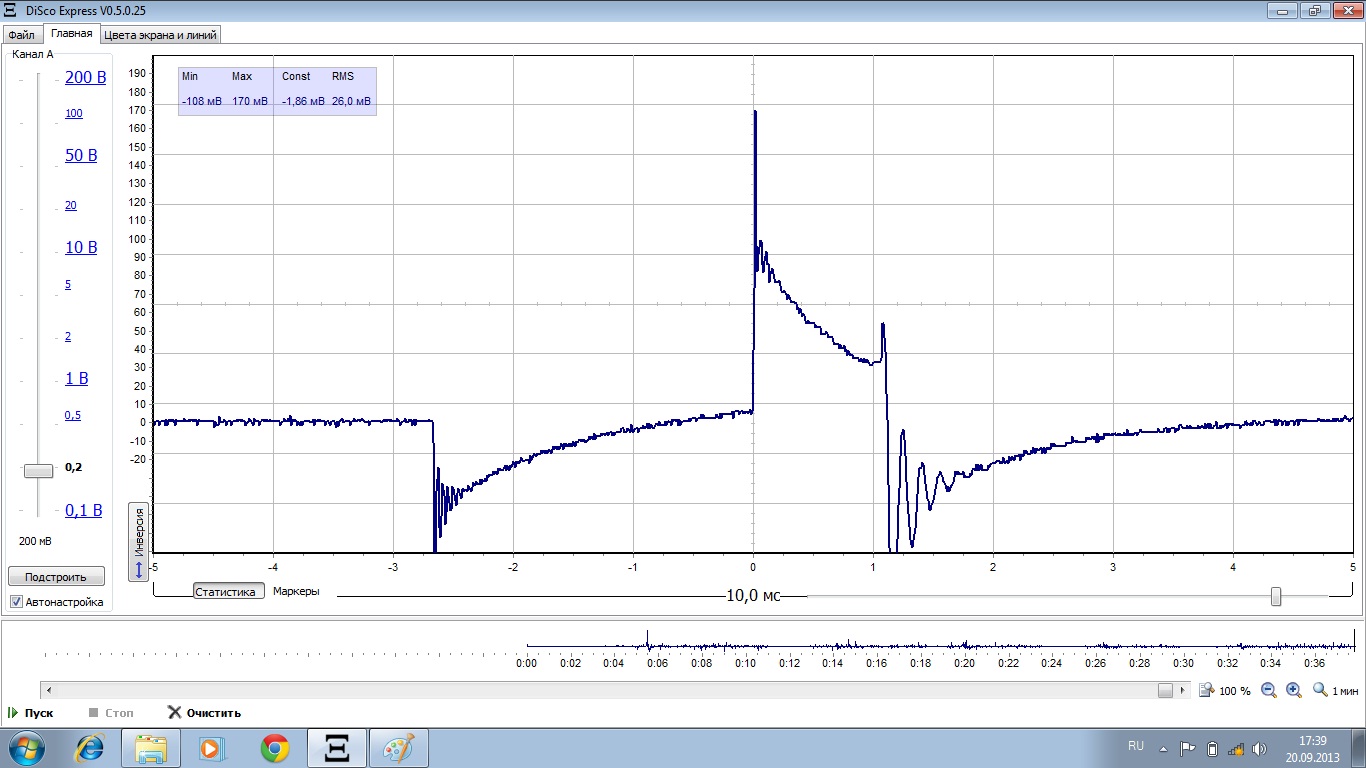Viewport: 1366px width, 768px height.
Task: Click the recording timeline scrollbar thumb
Action: click(x=1165, y=690)
